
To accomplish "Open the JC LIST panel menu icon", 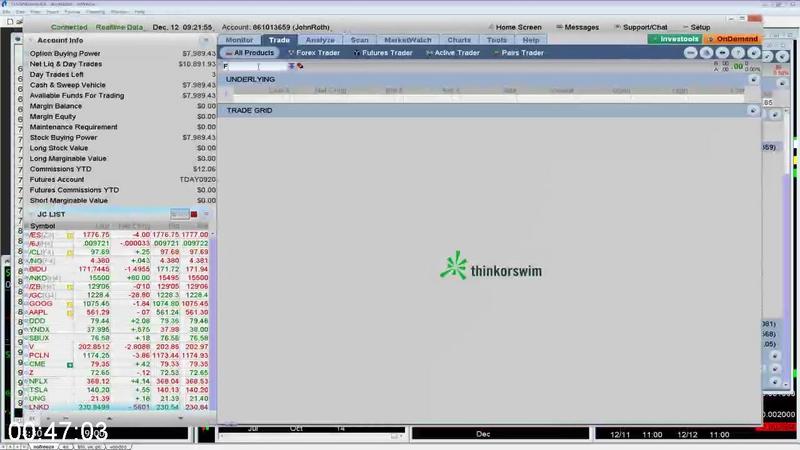I will pyautogui.click(x=206, y=214).
